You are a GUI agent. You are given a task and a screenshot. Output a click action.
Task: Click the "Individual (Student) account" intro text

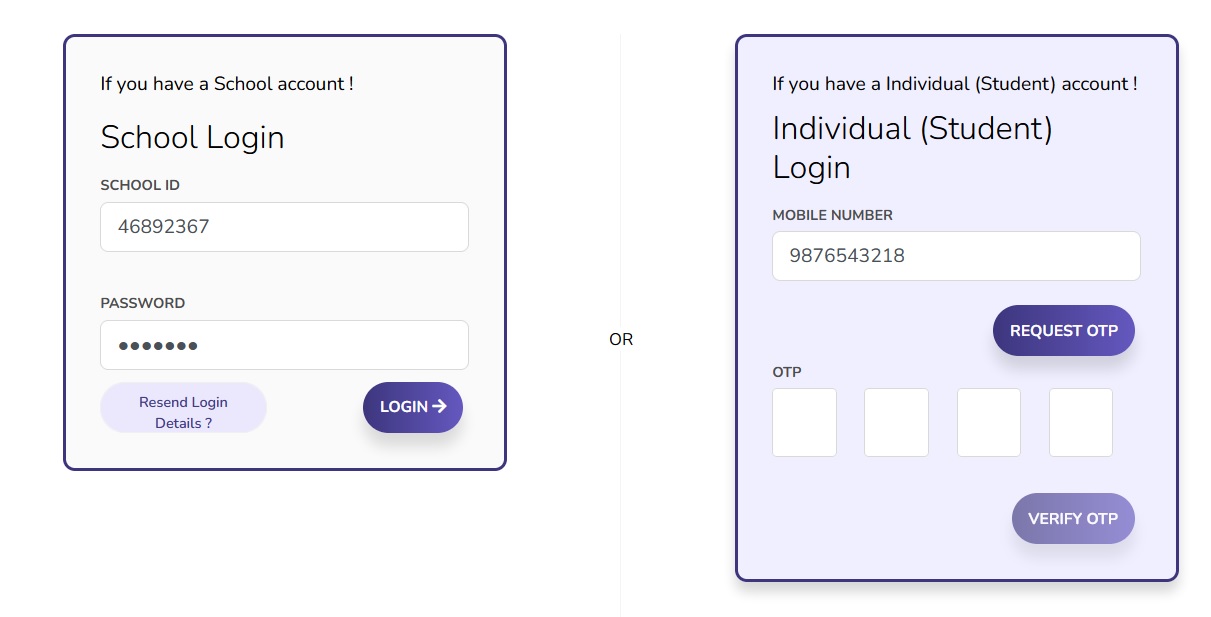[x=954, y=84]
